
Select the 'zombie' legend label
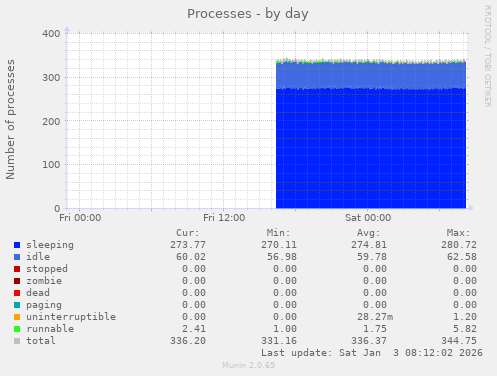click(x=44, y=281)
